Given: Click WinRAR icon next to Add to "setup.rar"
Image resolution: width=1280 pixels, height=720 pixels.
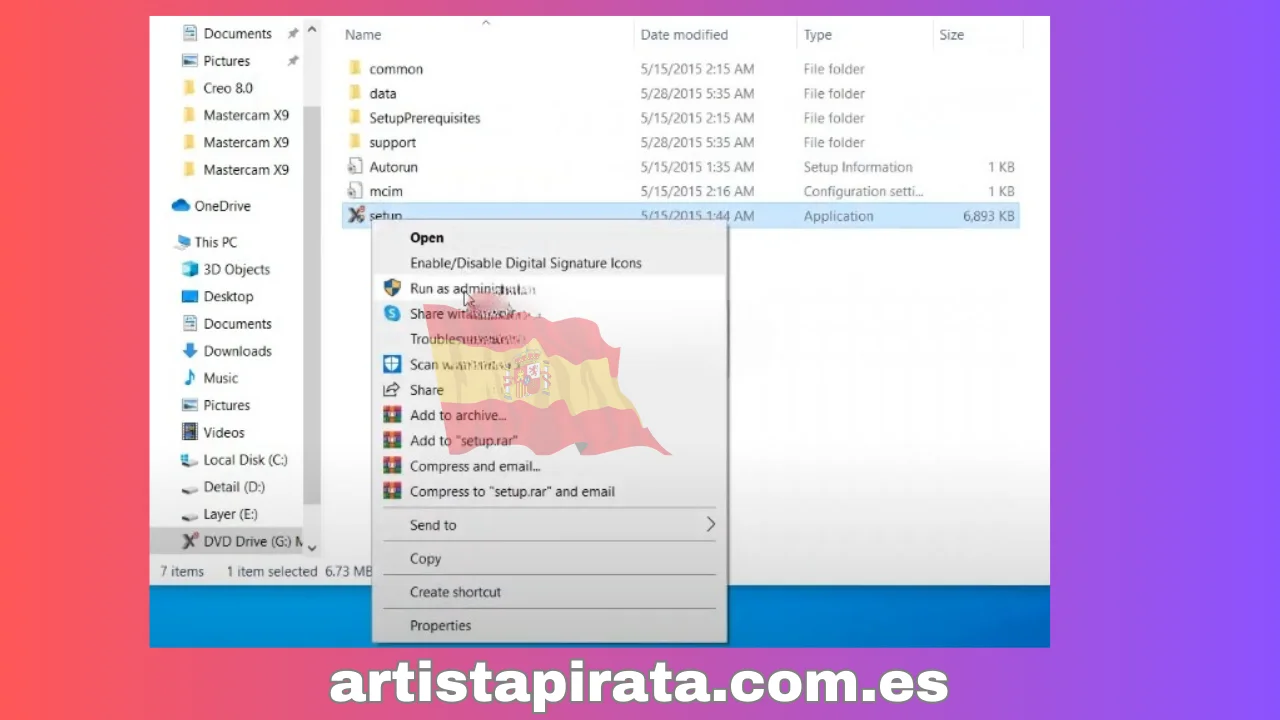Looking at the screenshot, I should point(392,440).
